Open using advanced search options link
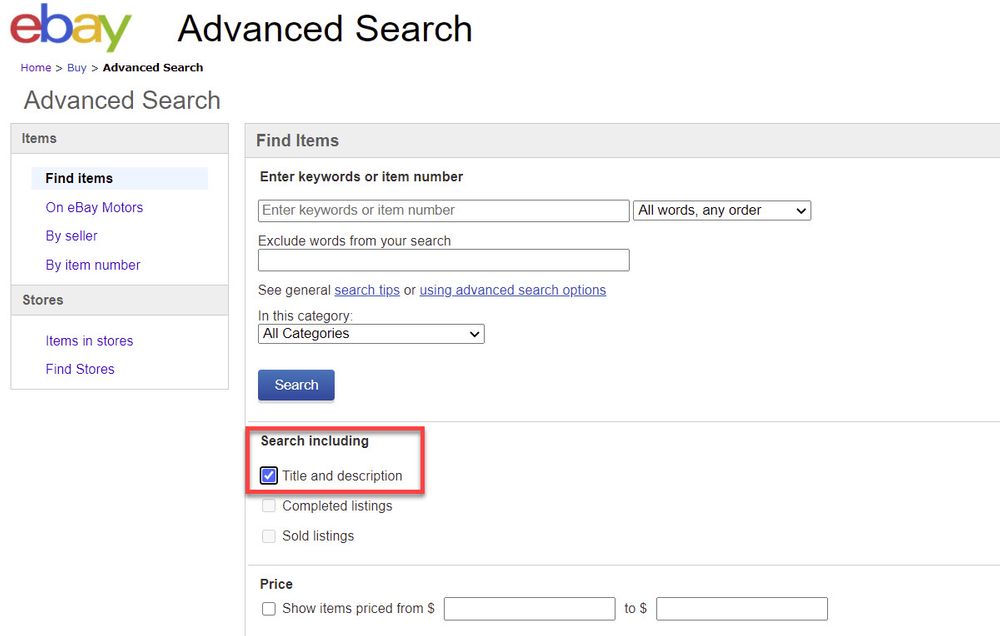 point(512,290)
